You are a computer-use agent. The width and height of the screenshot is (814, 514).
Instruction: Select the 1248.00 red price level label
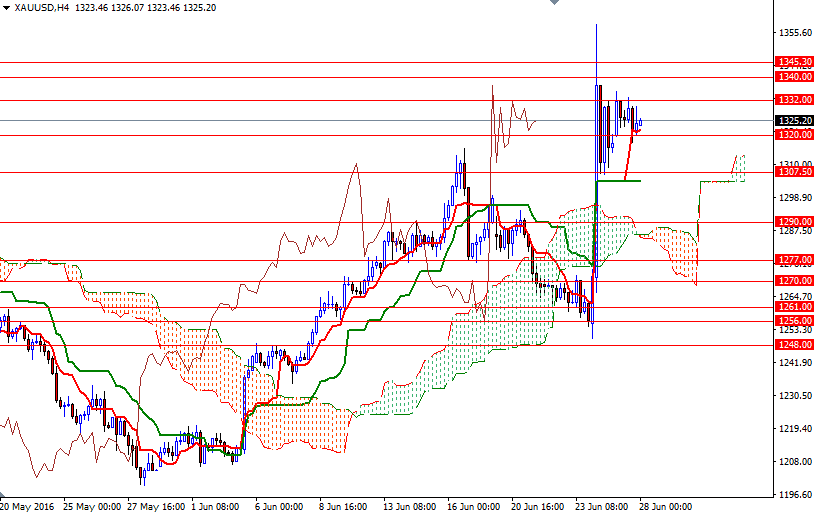[x=793, y=345]
